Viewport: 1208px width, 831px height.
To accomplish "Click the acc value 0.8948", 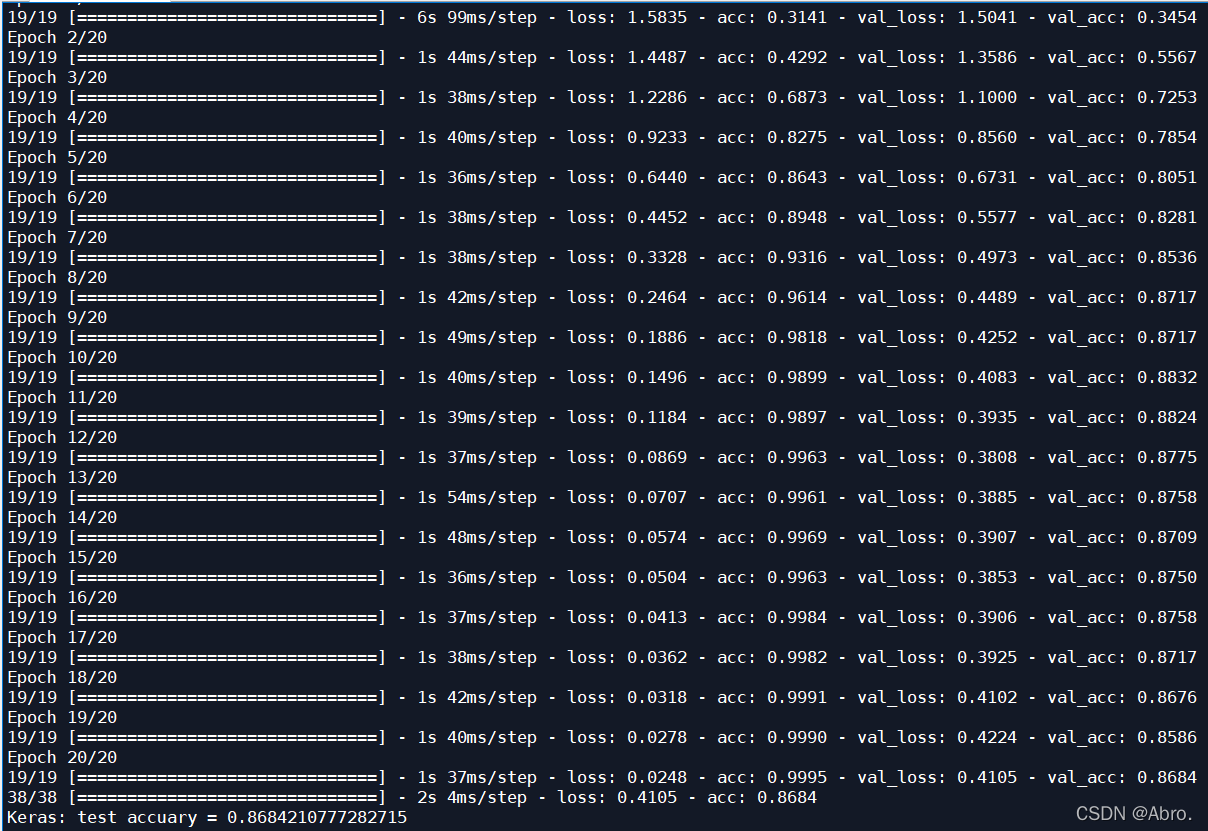I will point(797,217).
